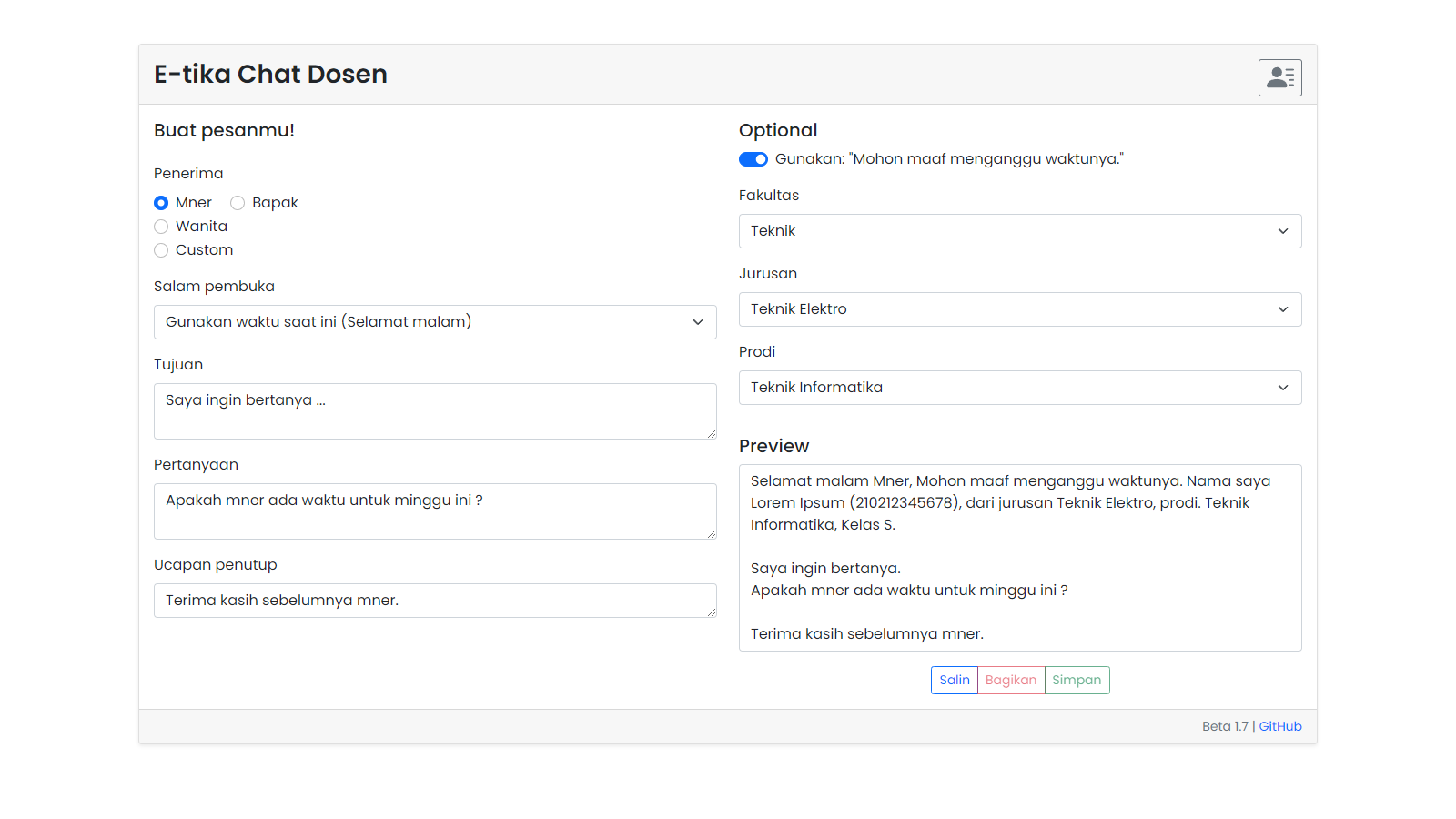
Task: Open the Salam pembuka dropdown
Action: tap(435, 321)
